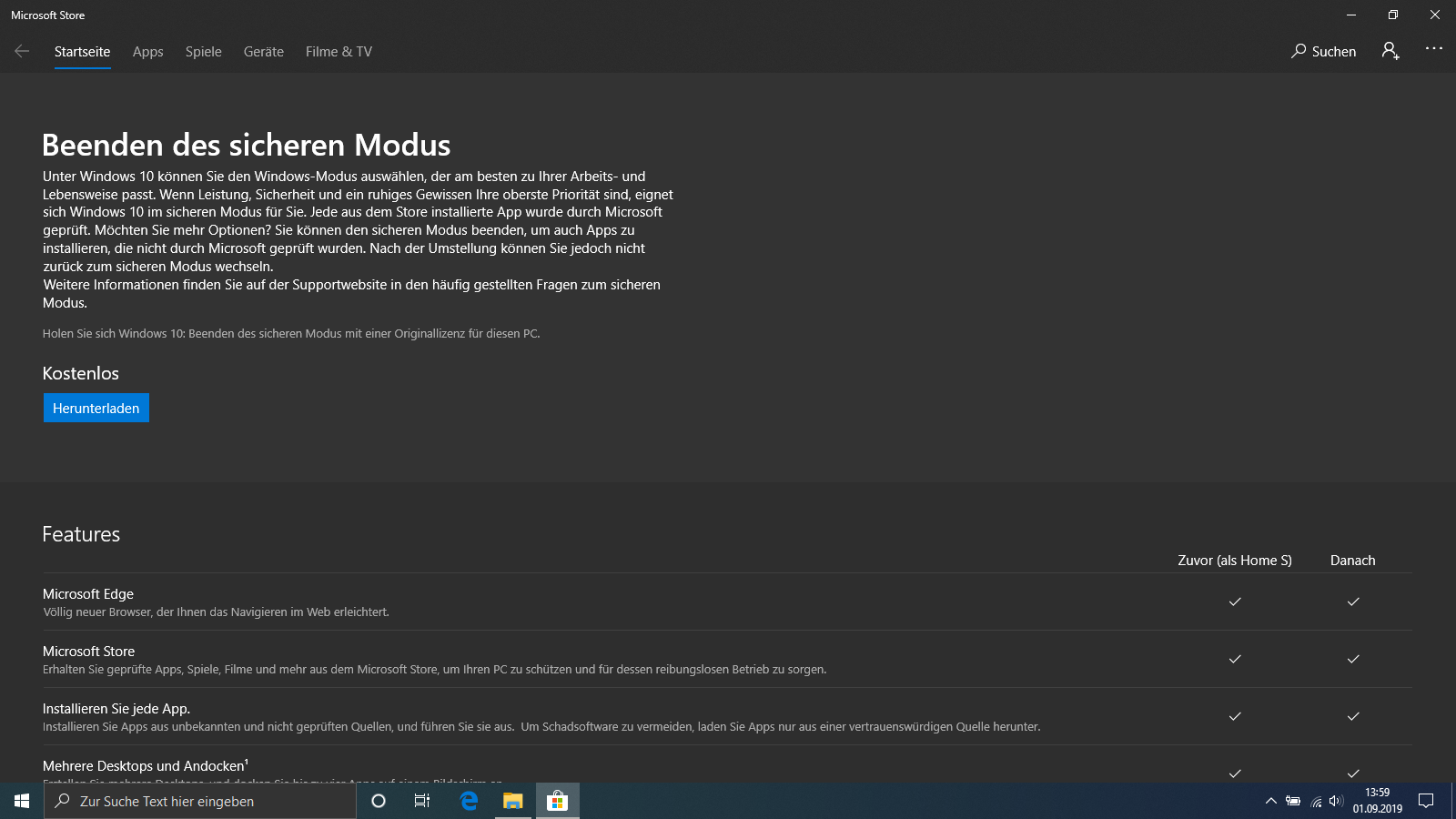The height and width of the screenshot is (819, 1456).
Task: Go to the Filme & TV tab
Action: click(339, 52)
